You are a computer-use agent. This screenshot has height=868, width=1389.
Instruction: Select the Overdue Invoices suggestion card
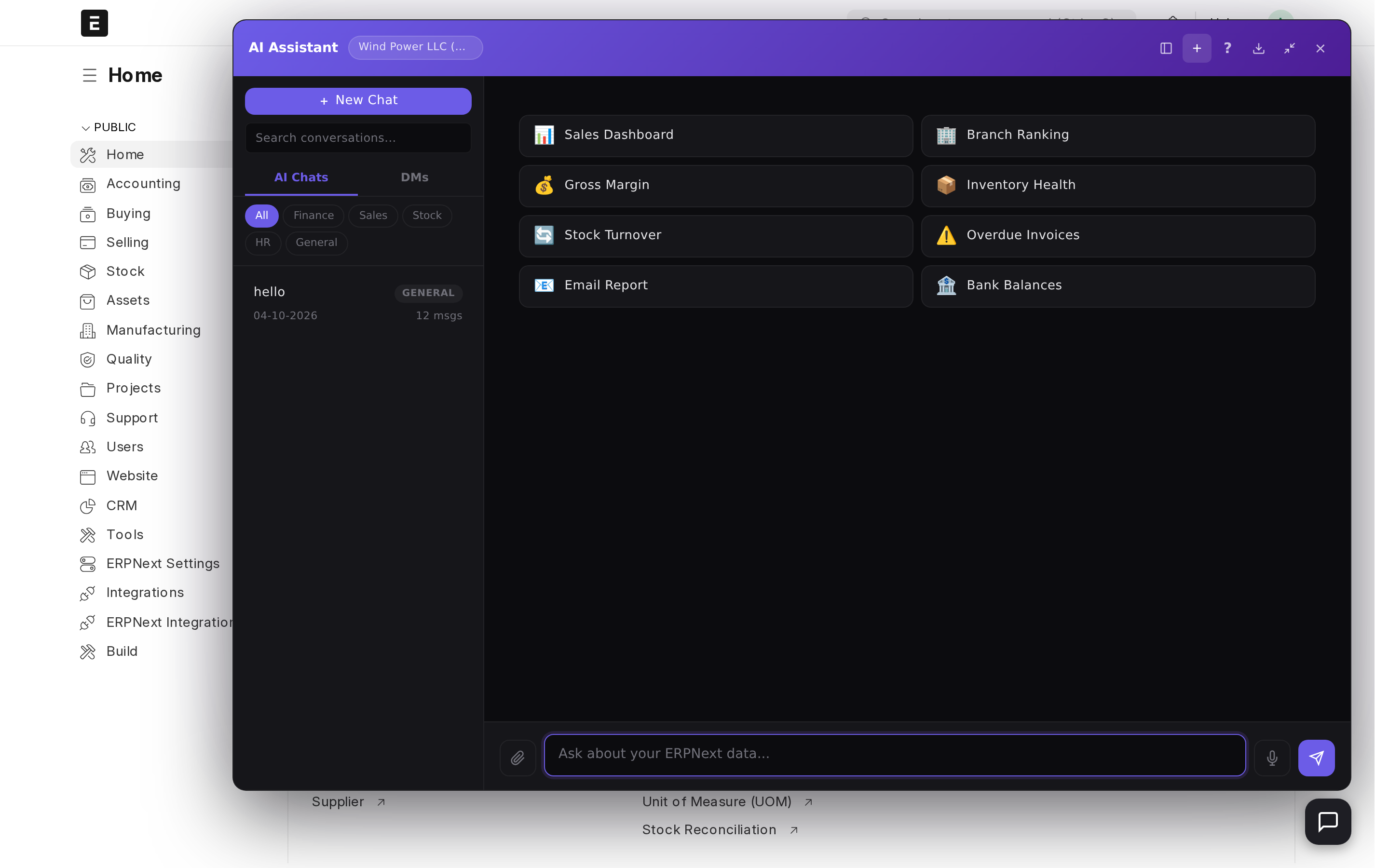pyautogui.click(x=1117, y=235)
